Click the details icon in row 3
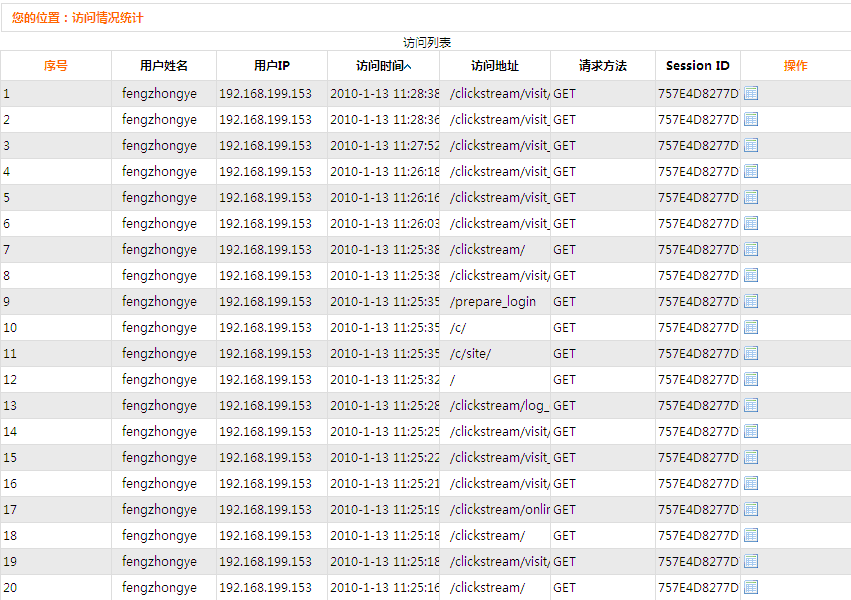 pyautogui.click(x=751, y=145)
